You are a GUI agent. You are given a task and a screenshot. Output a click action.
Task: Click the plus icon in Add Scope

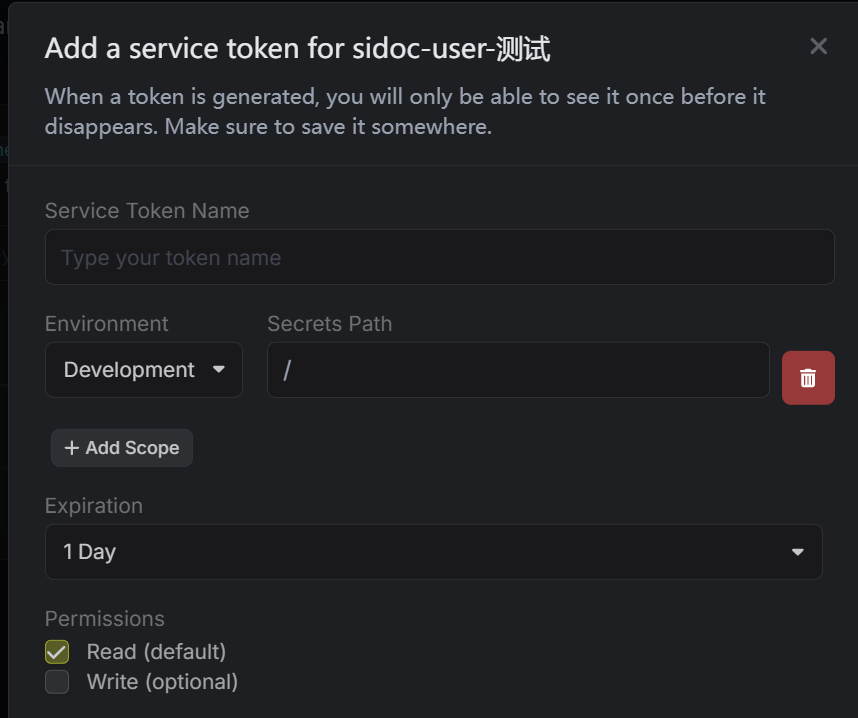coord(72,448)
